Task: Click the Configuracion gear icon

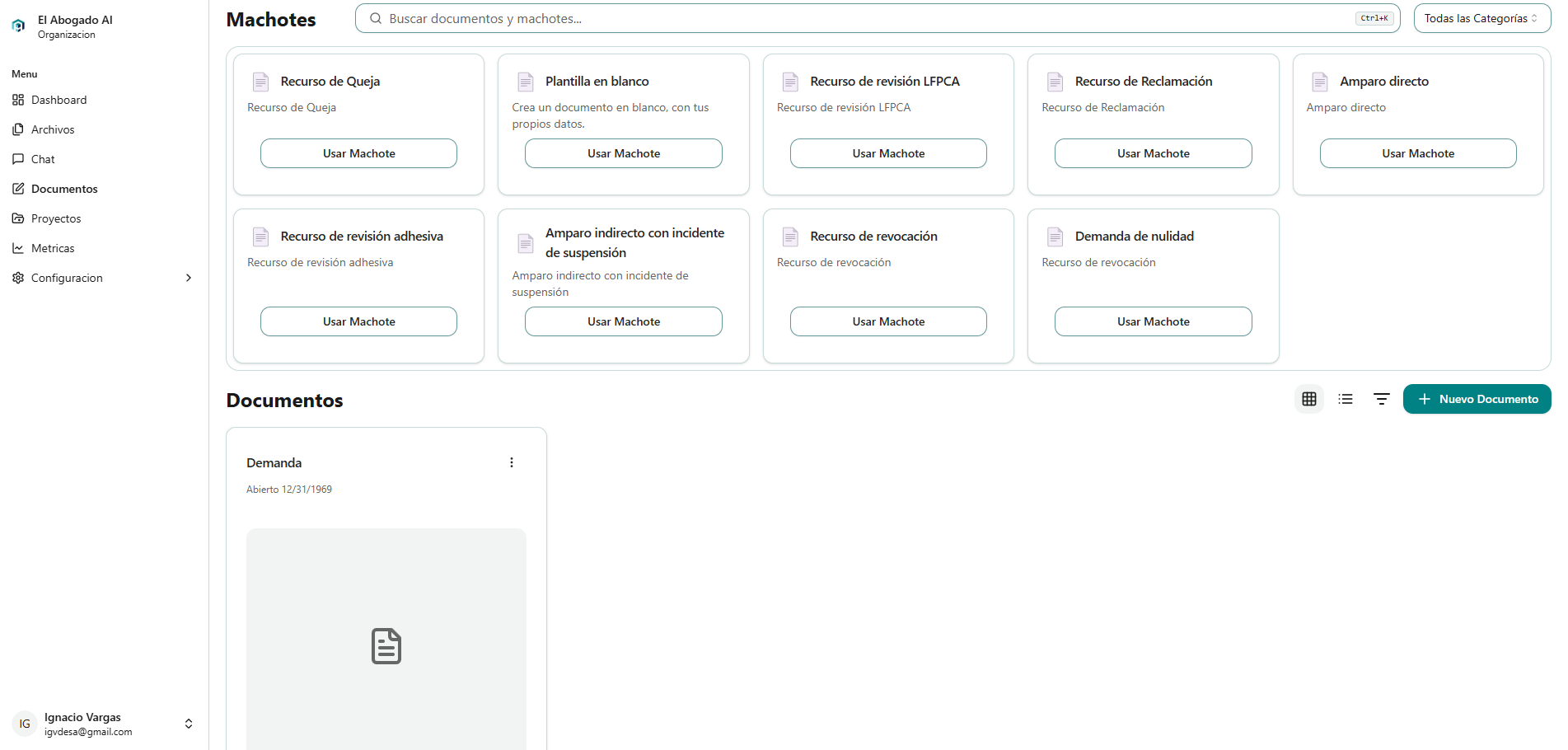Action: click(x=18, y=278)
